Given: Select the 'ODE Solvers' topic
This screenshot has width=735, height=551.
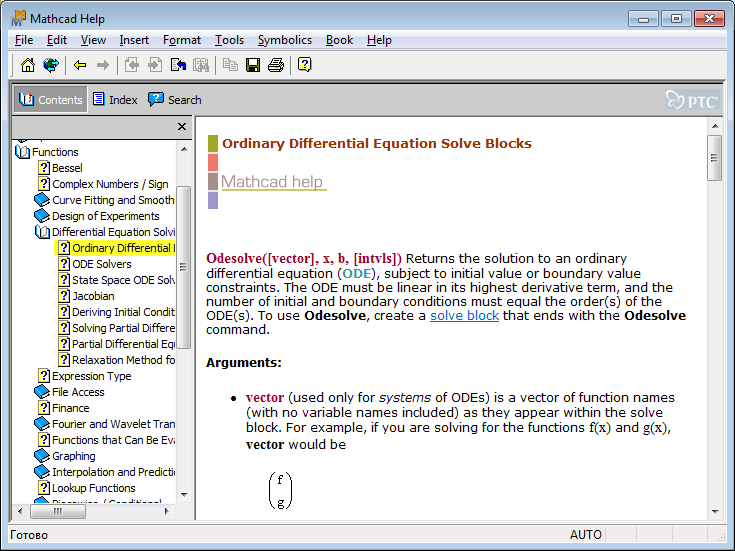Looking at the screenshot, I should (x=102, y=264).
